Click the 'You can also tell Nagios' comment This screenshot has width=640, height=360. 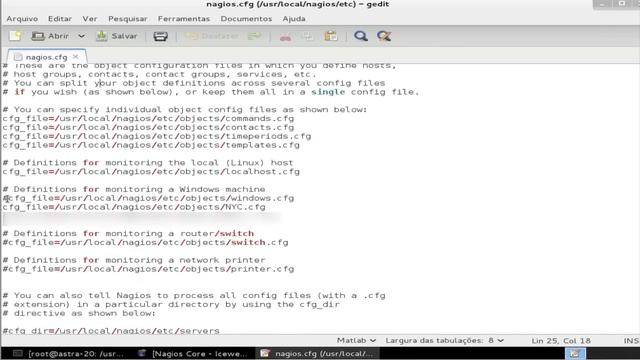pos(194,296)
